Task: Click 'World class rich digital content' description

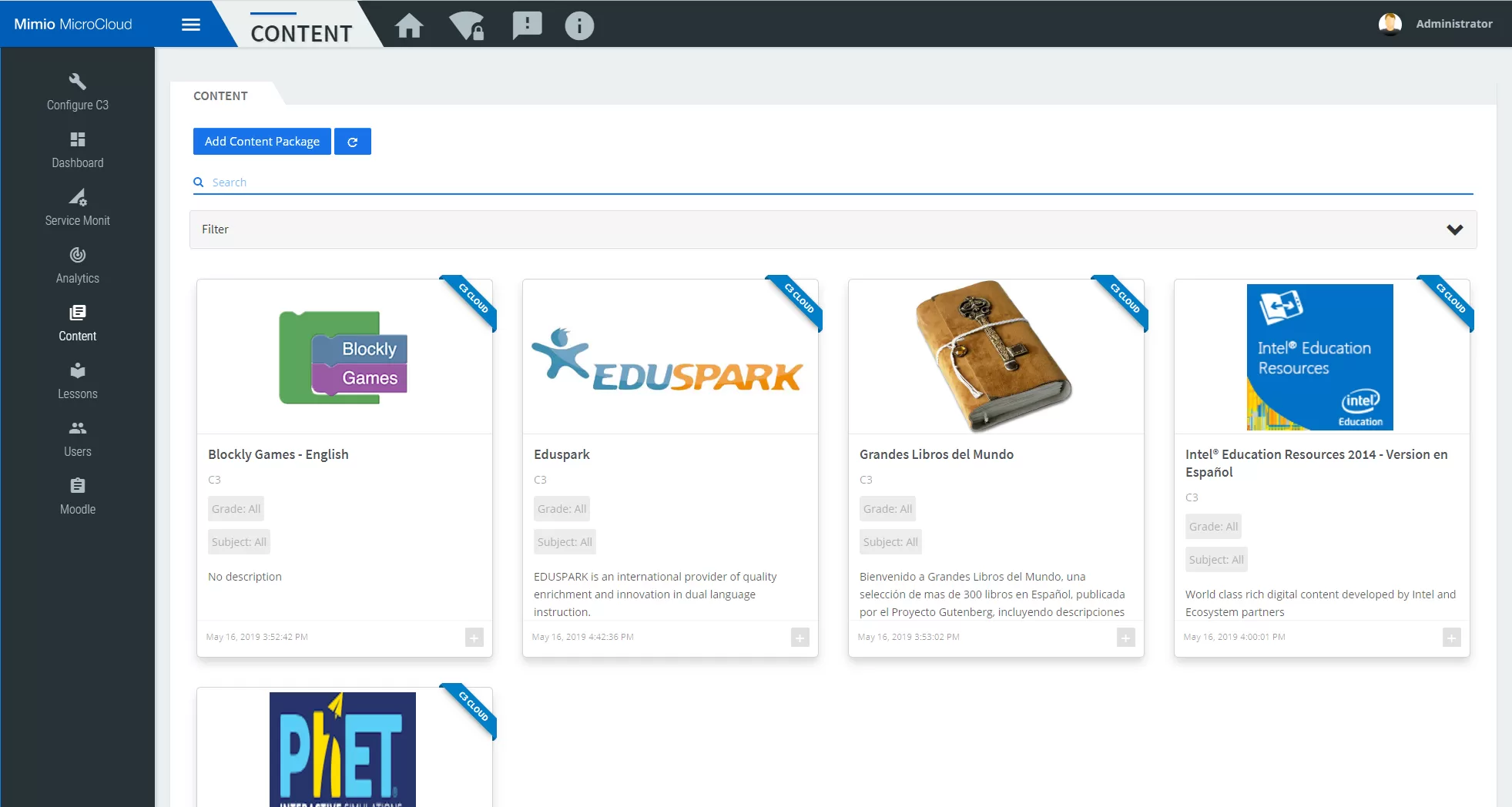Action: pos(1320,603)
